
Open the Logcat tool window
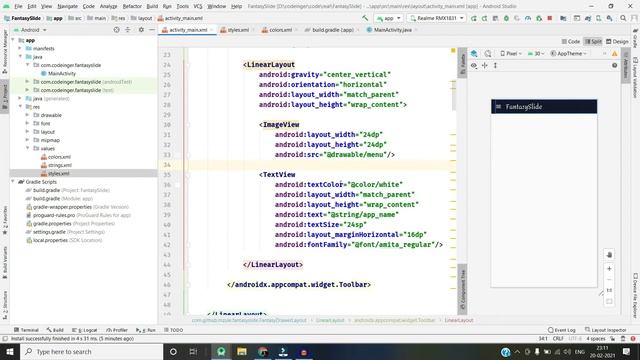click(x=85, y=330)
